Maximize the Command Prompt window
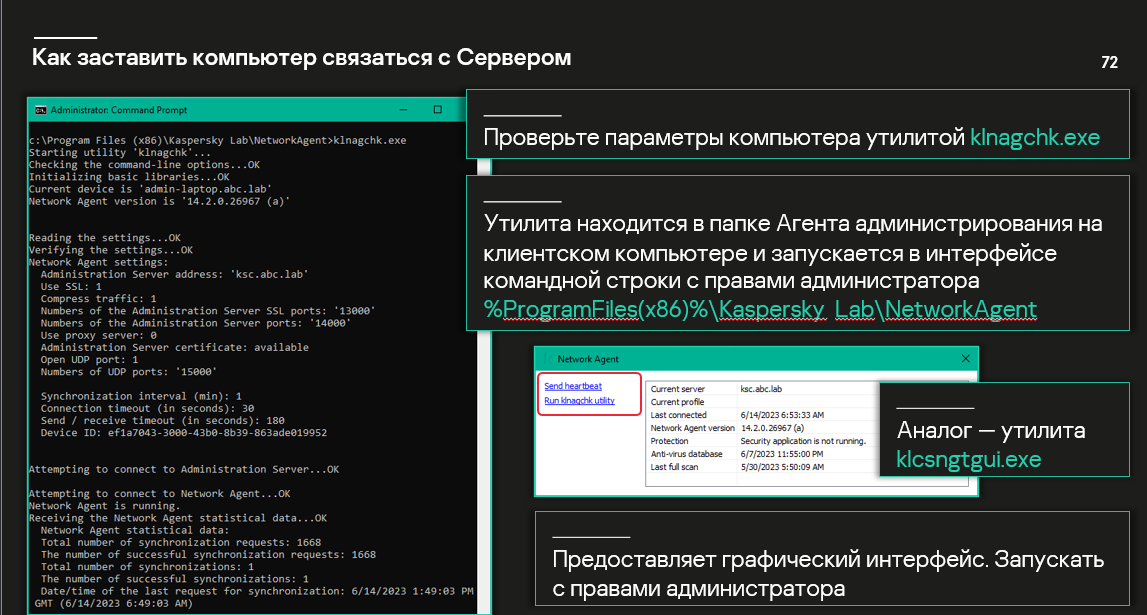This screenshot has width=1147, height=615. pos(437,110)
